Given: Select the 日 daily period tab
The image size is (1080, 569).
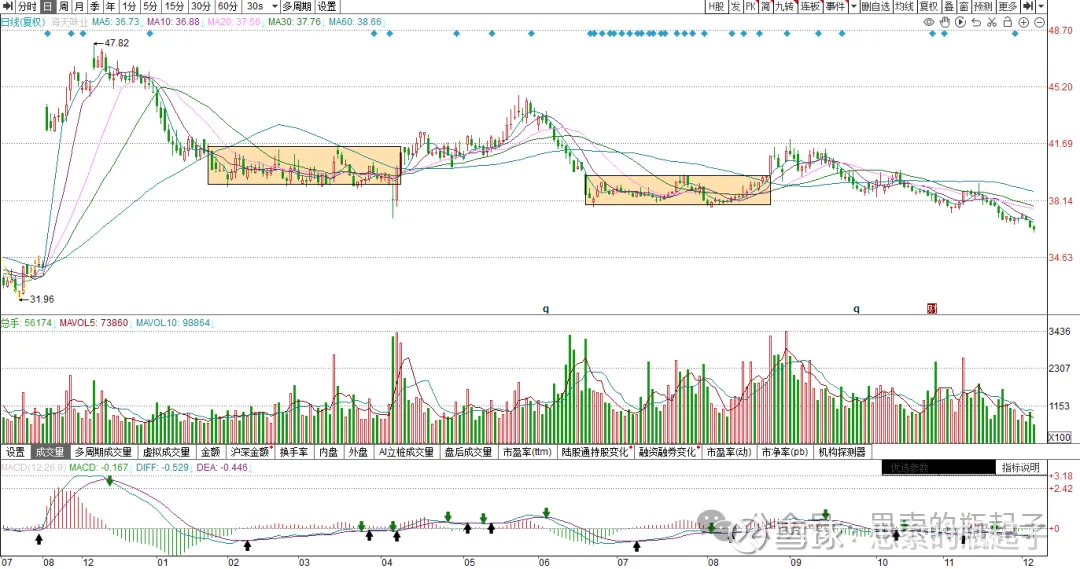Looking at the screenshot, I should (47, 6).
